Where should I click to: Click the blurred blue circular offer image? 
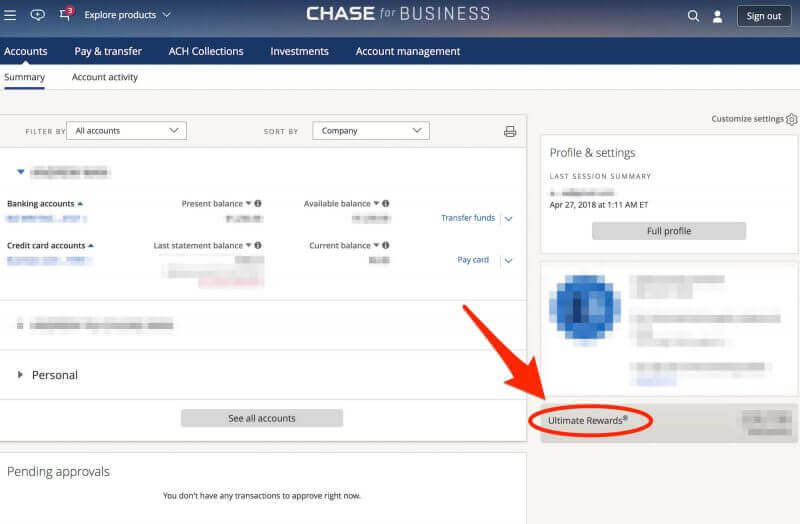585,308
